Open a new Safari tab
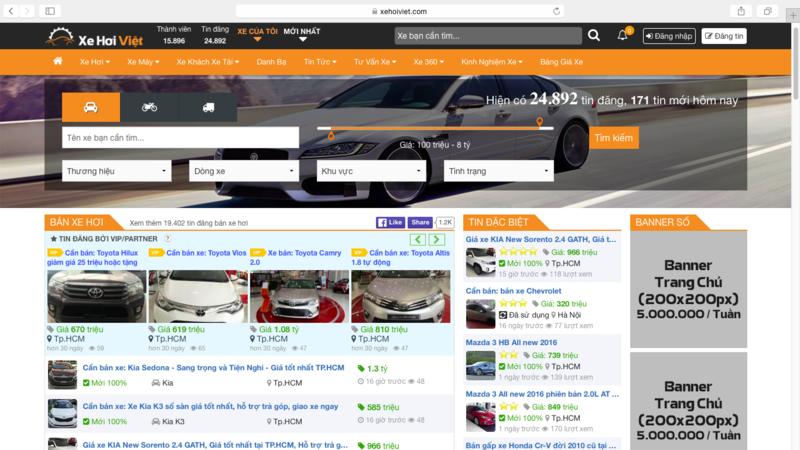Image resolution: width=800 pixels, height=450 pixels. coord(793,15)
